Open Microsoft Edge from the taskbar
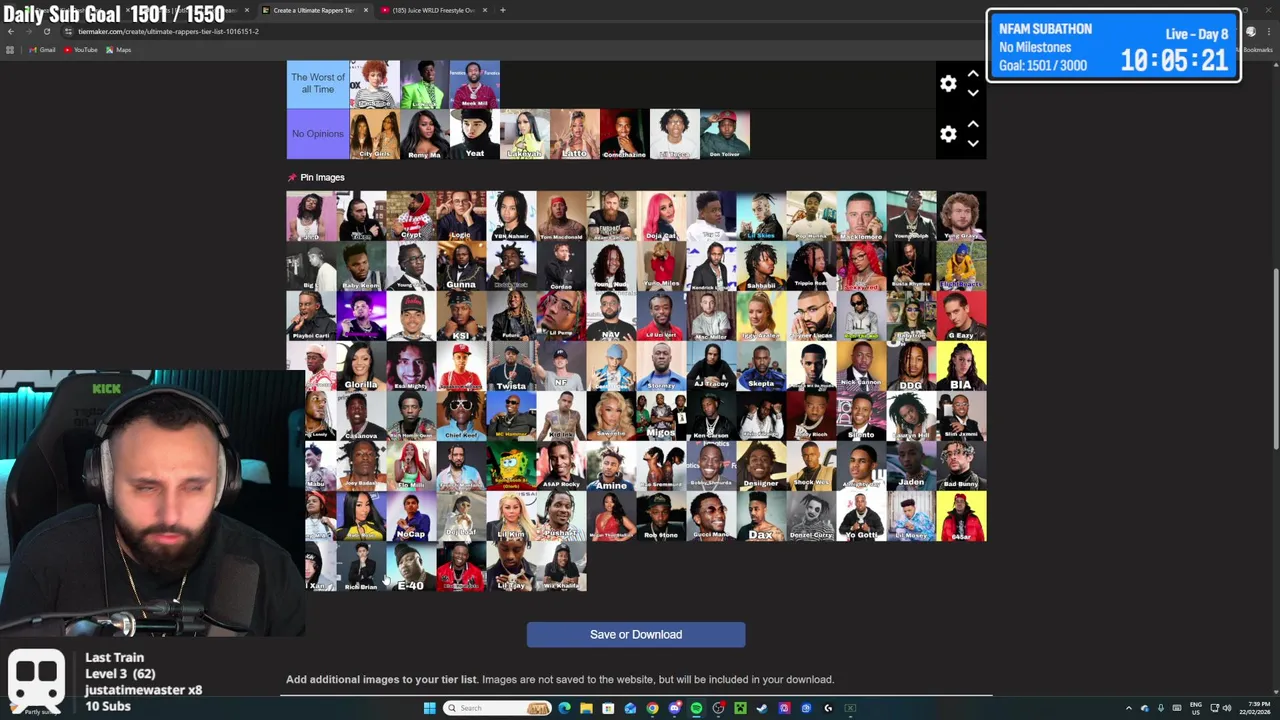Viewport: 1280px width, 720px height. pos(564,708)
